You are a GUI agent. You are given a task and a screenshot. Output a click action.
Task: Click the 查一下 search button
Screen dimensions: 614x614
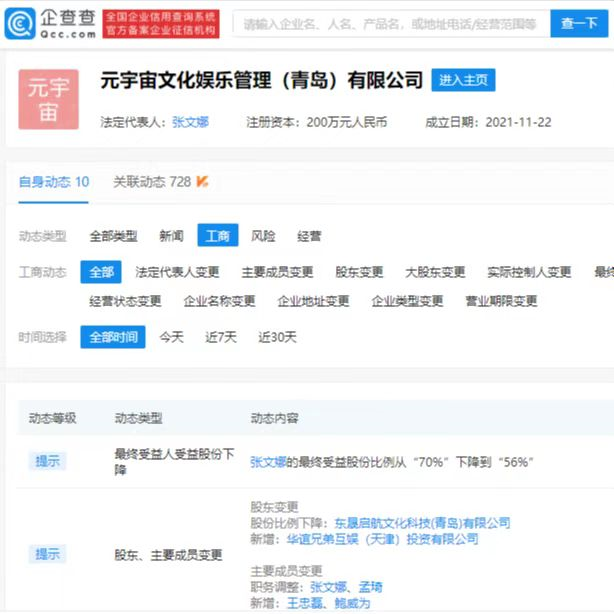579,24
